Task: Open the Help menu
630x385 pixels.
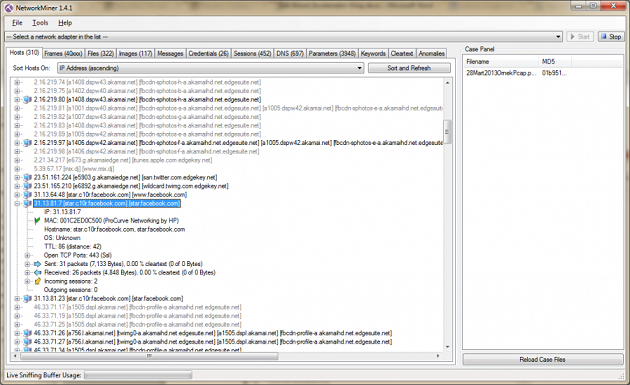Action: tap(65, 23)
